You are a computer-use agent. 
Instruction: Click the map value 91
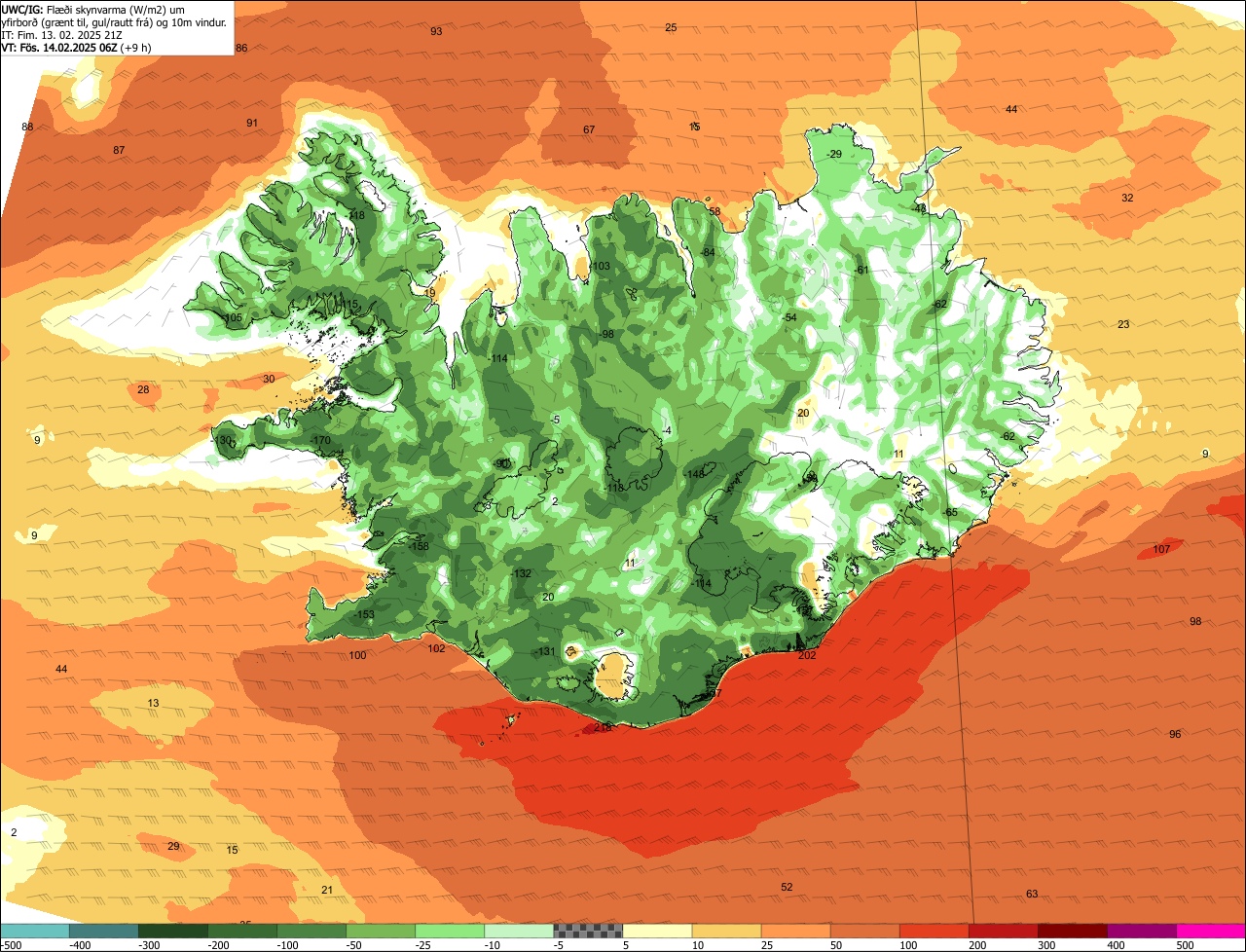pyautogui.click(x=252, y=123)
